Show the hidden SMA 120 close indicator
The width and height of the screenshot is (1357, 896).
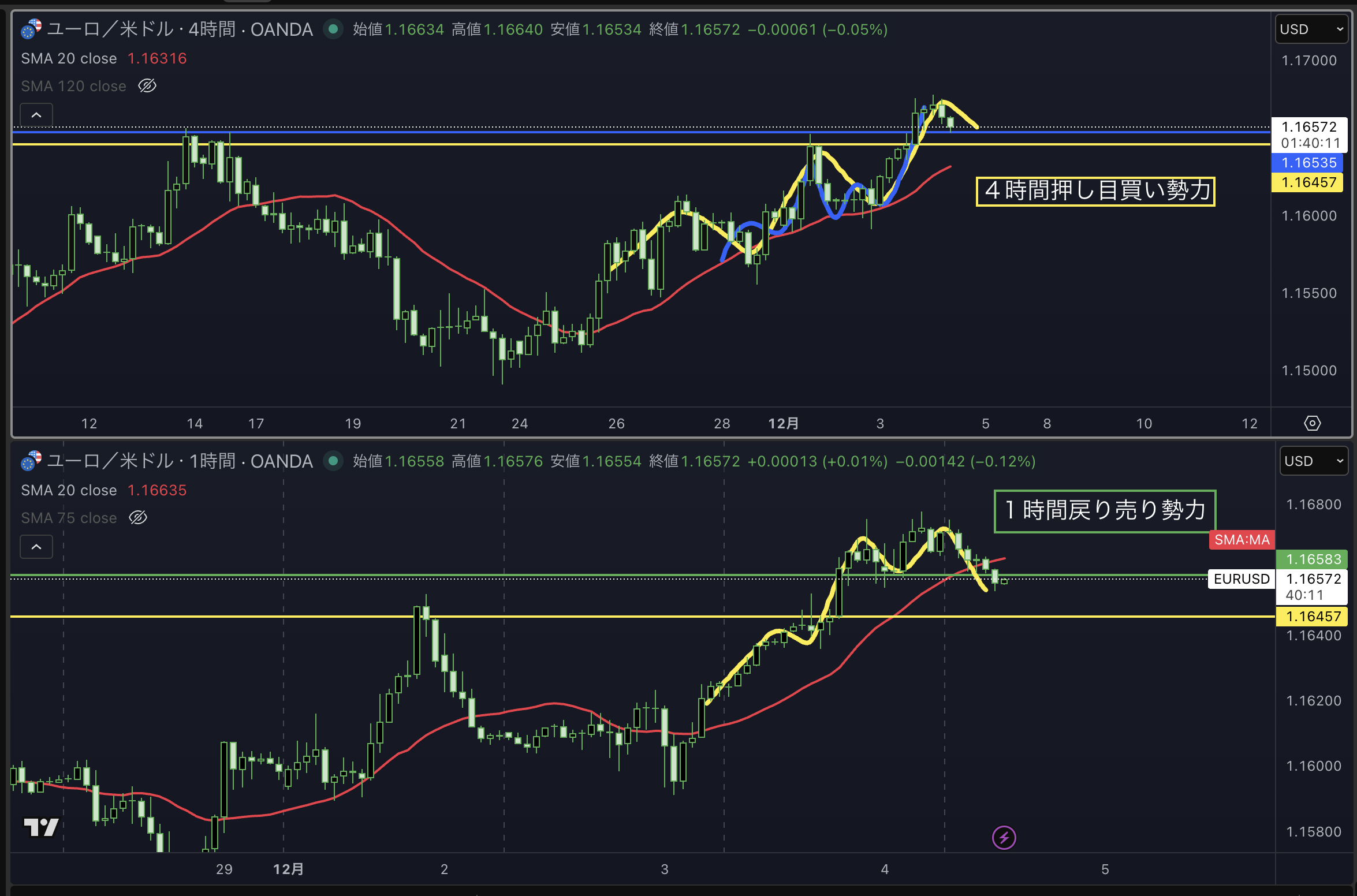[x=147, y=86]
